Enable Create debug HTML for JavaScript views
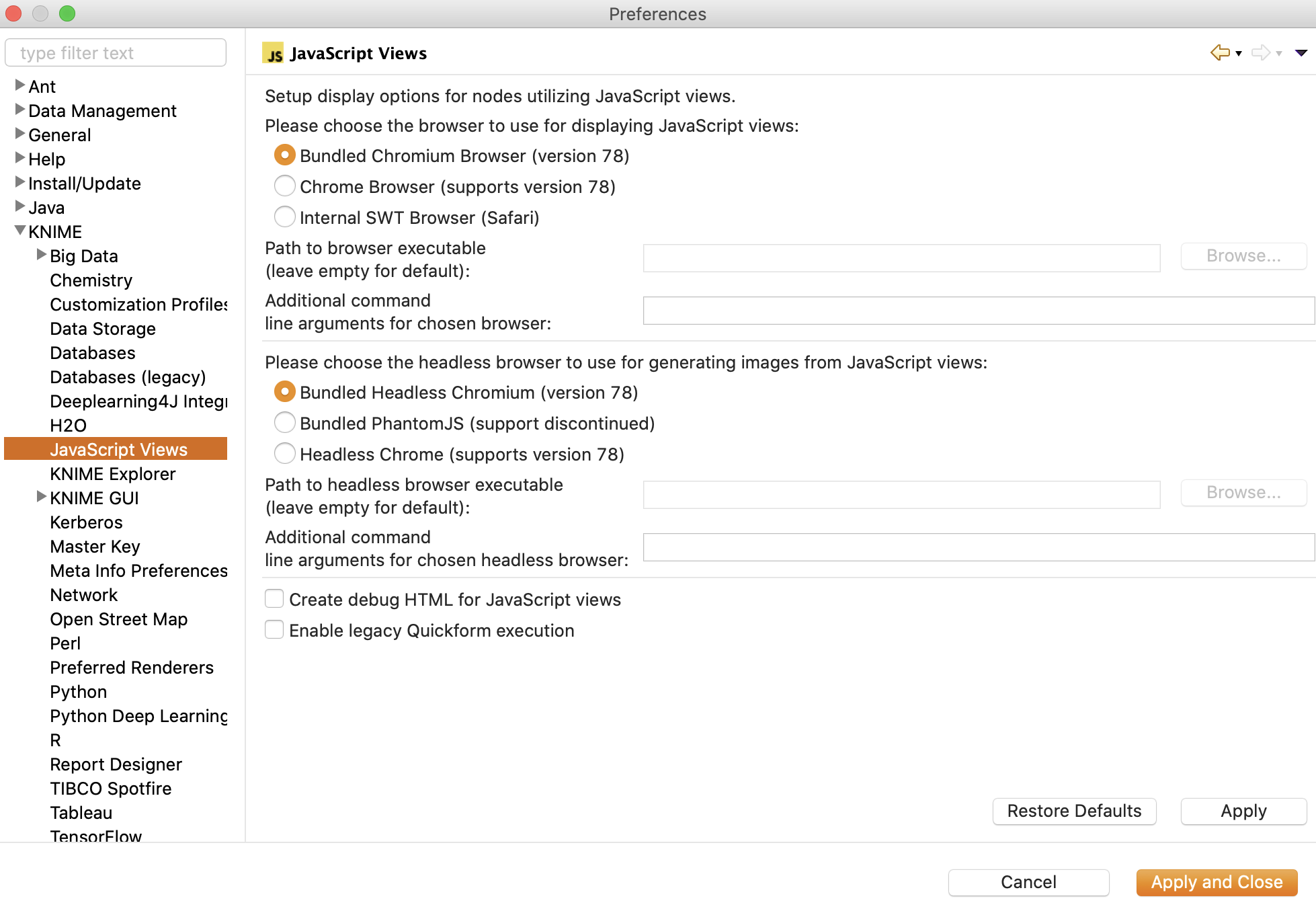Screen dimensions: 1316x913 click(x=274, y=598)
